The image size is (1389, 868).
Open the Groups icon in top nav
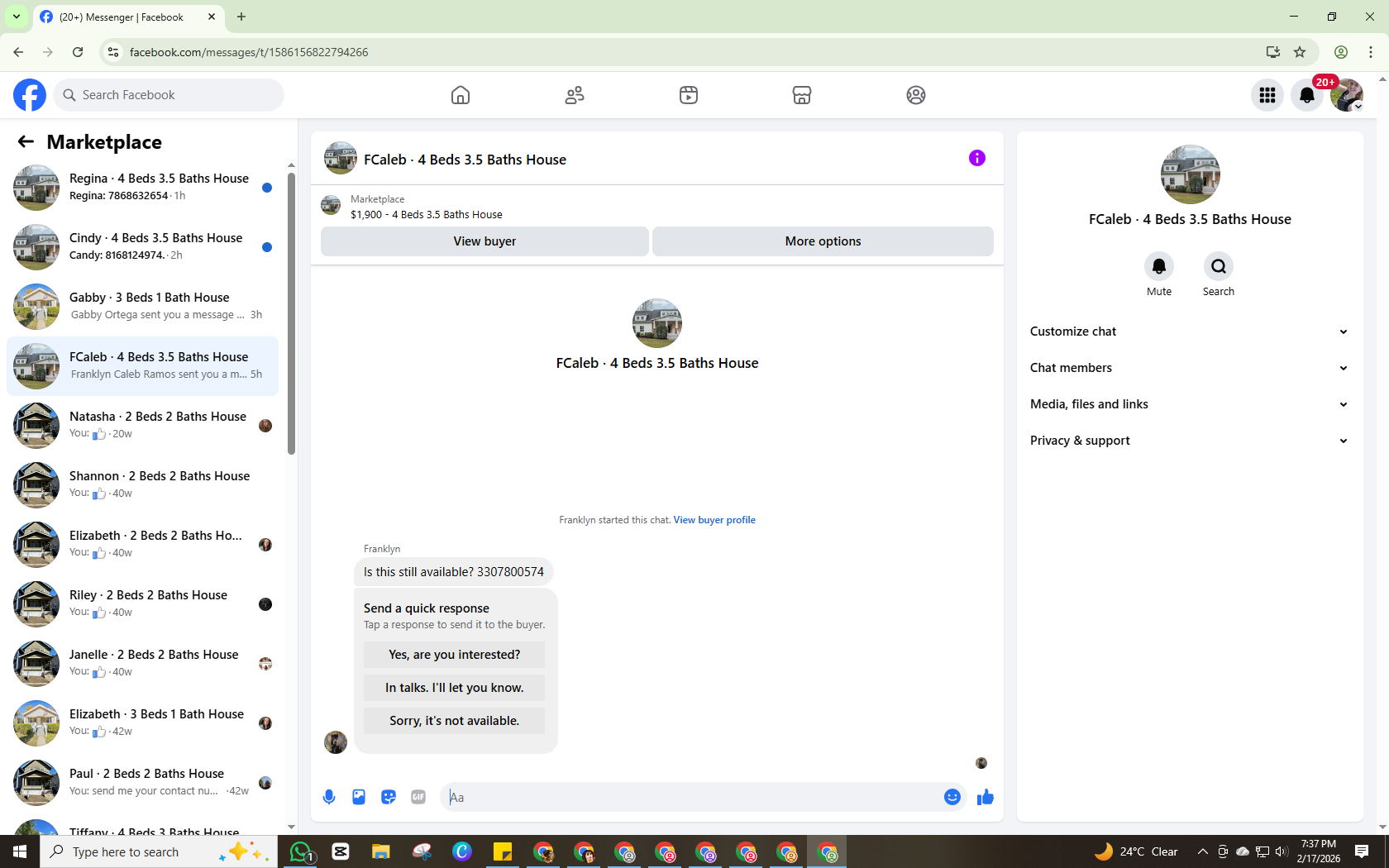coord(916,95)
